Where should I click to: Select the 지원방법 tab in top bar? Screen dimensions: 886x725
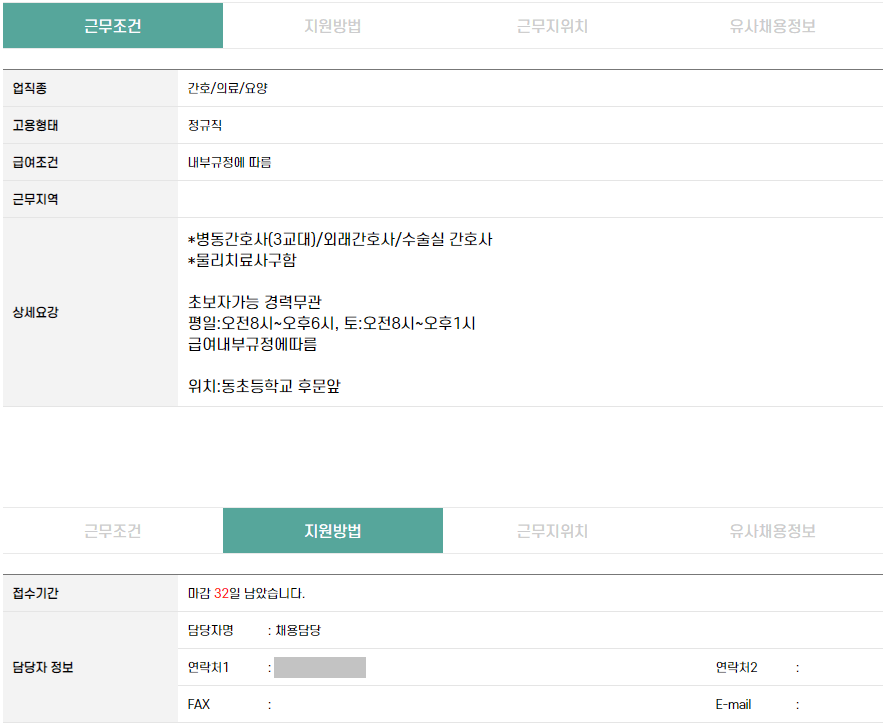point(333,26)
